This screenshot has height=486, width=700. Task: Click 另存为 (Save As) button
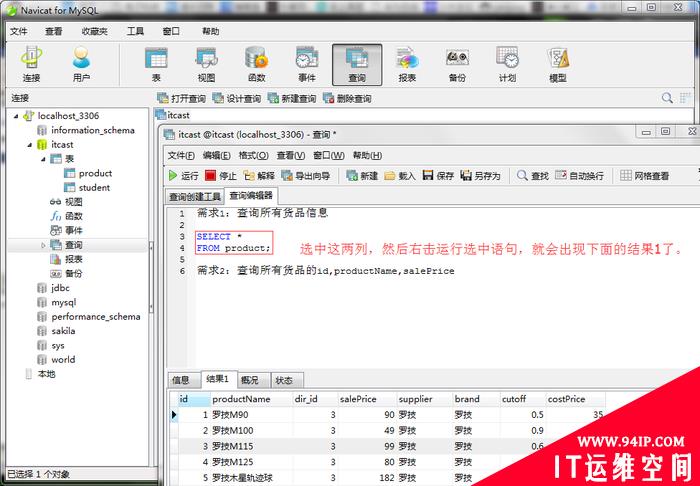tap(480, 176)
